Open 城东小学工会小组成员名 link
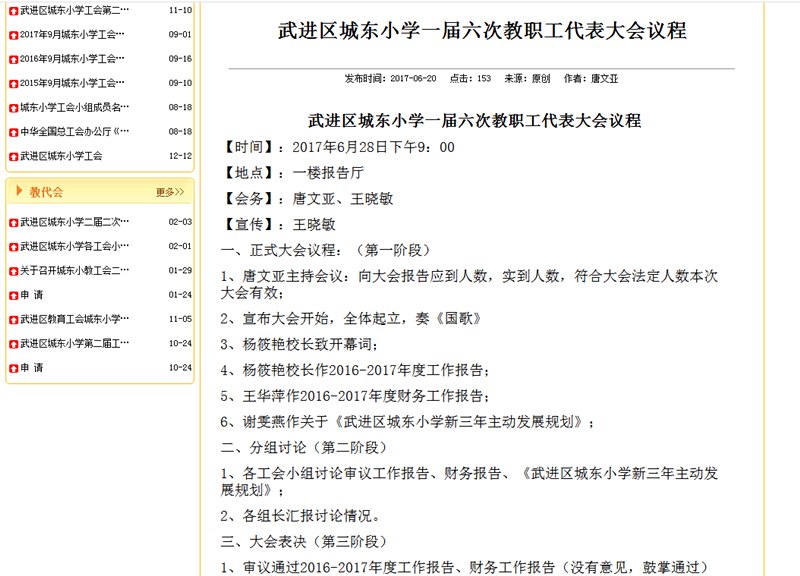 pyautogui.click(x=74, y=107)
